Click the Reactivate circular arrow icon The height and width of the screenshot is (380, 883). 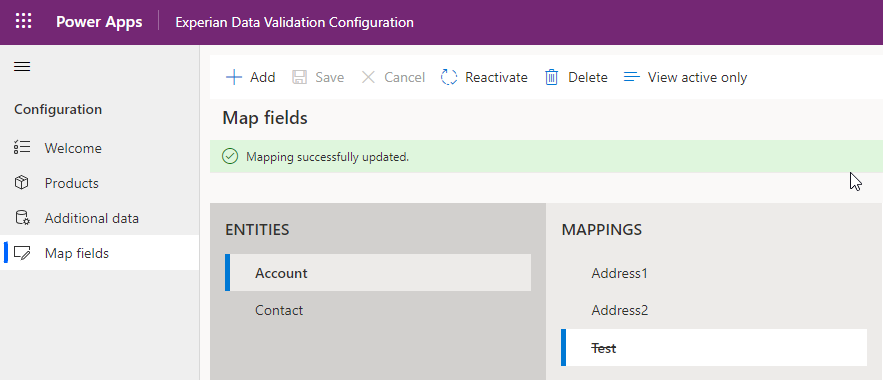point(449,77)
